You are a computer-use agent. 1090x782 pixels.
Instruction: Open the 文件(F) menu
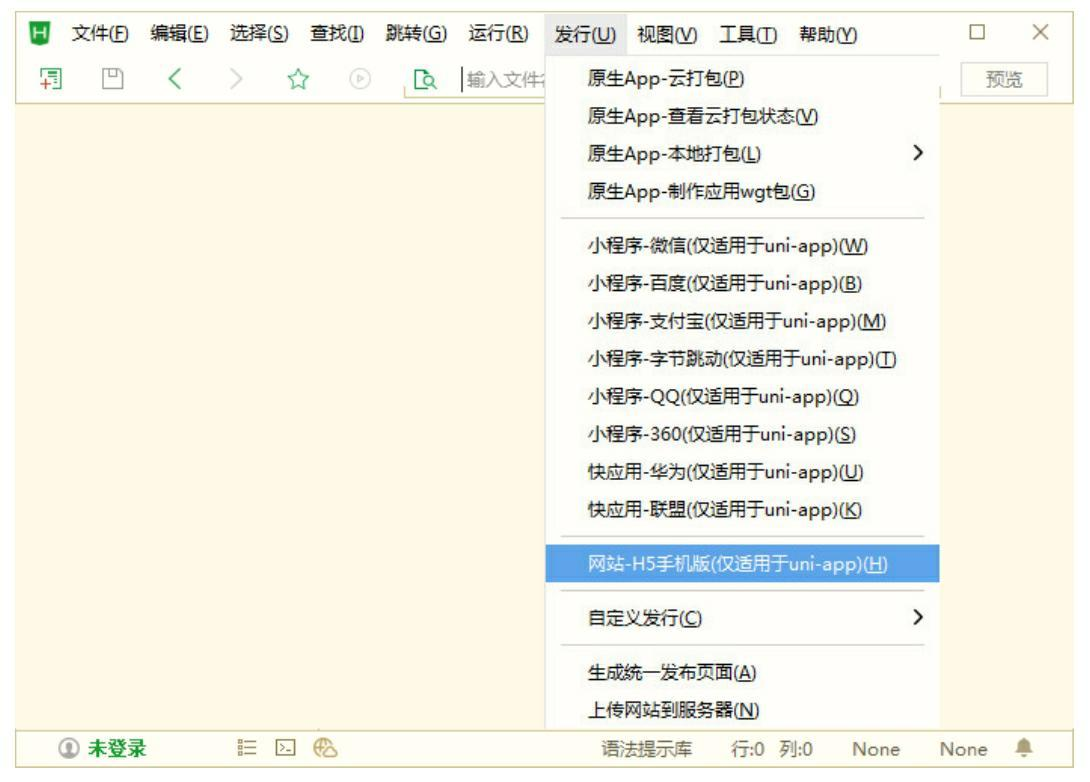tap(100, 33)
